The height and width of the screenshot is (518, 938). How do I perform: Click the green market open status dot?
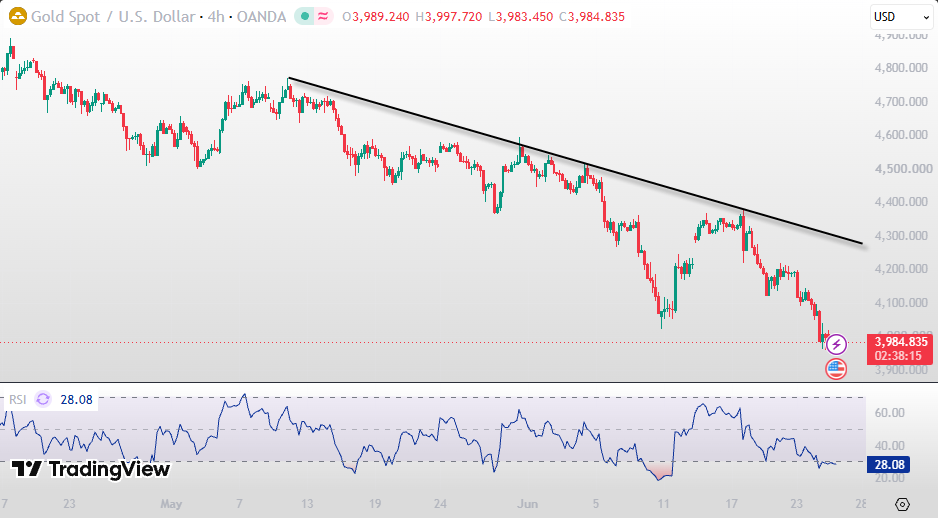click(x=305, y=17)
